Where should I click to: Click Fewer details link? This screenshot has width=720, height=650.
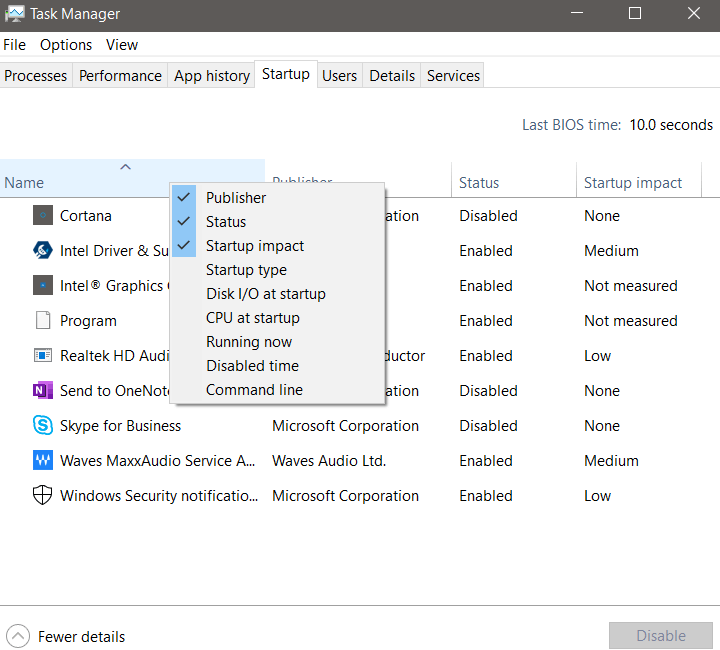[81, 636]
